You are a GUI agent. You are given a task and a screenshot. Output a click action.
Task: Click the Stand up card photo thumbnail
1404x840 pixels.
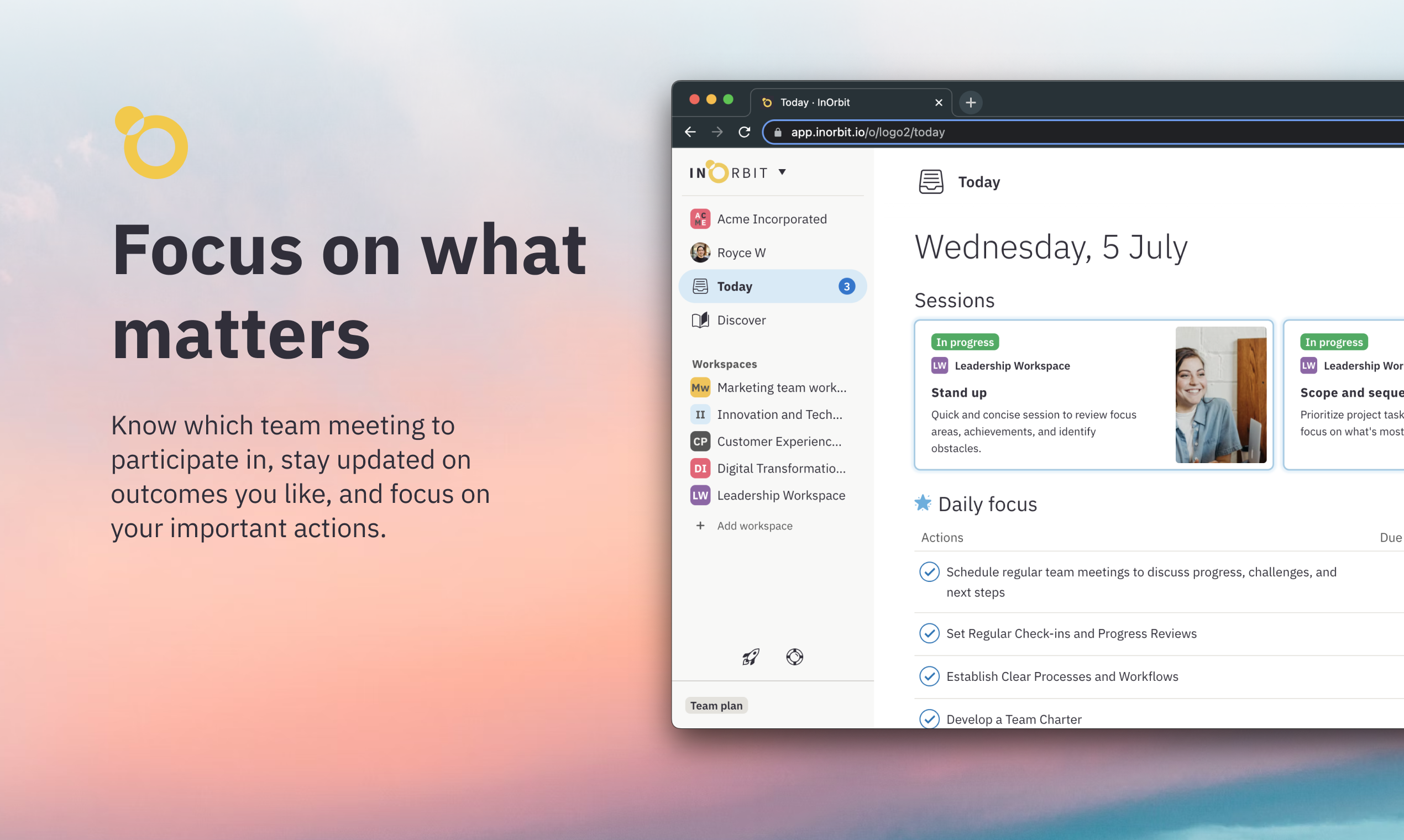click(1220, 395)
